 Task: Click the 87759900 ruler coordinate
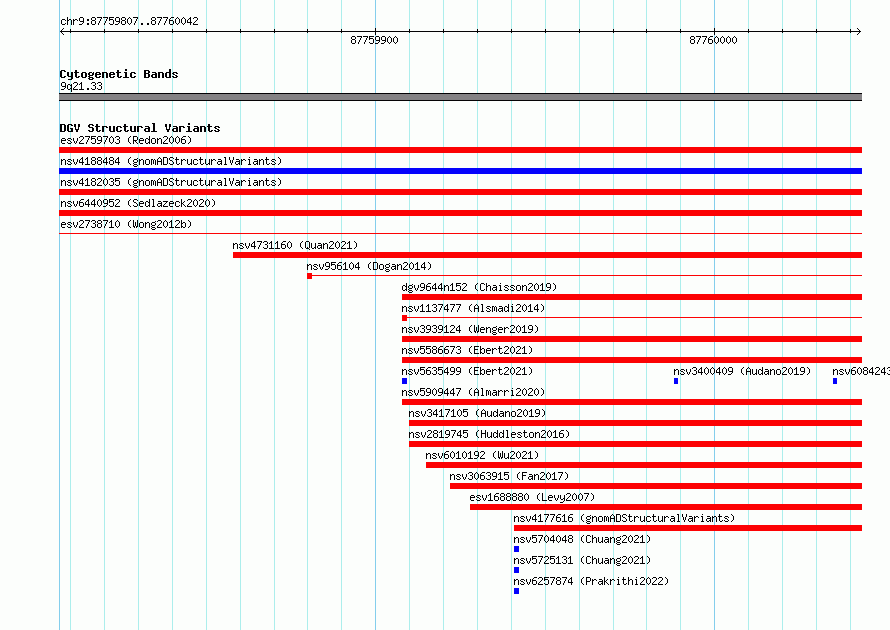(x=374, y=40)
